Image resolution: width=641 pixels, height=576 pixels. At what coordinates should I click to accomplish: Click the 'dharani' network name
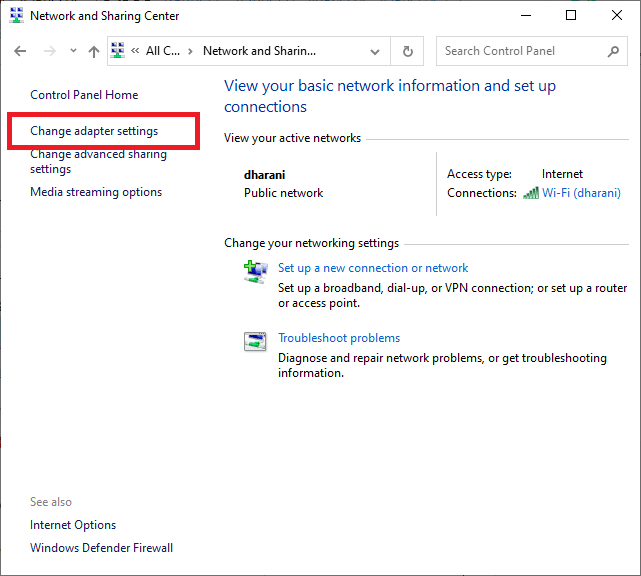coord(264,175)
